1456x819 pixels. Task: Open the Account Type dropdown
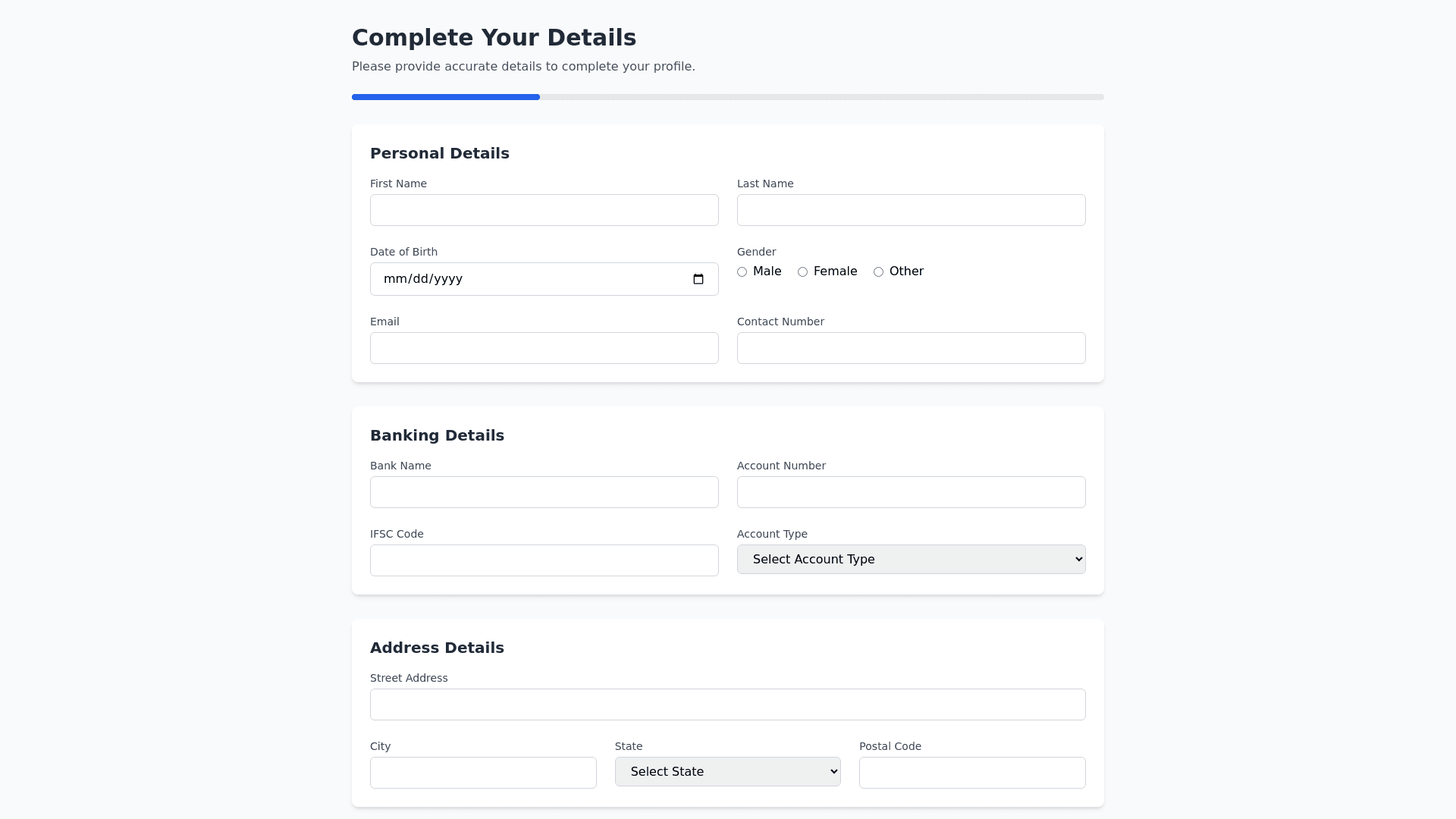(911, 560)
